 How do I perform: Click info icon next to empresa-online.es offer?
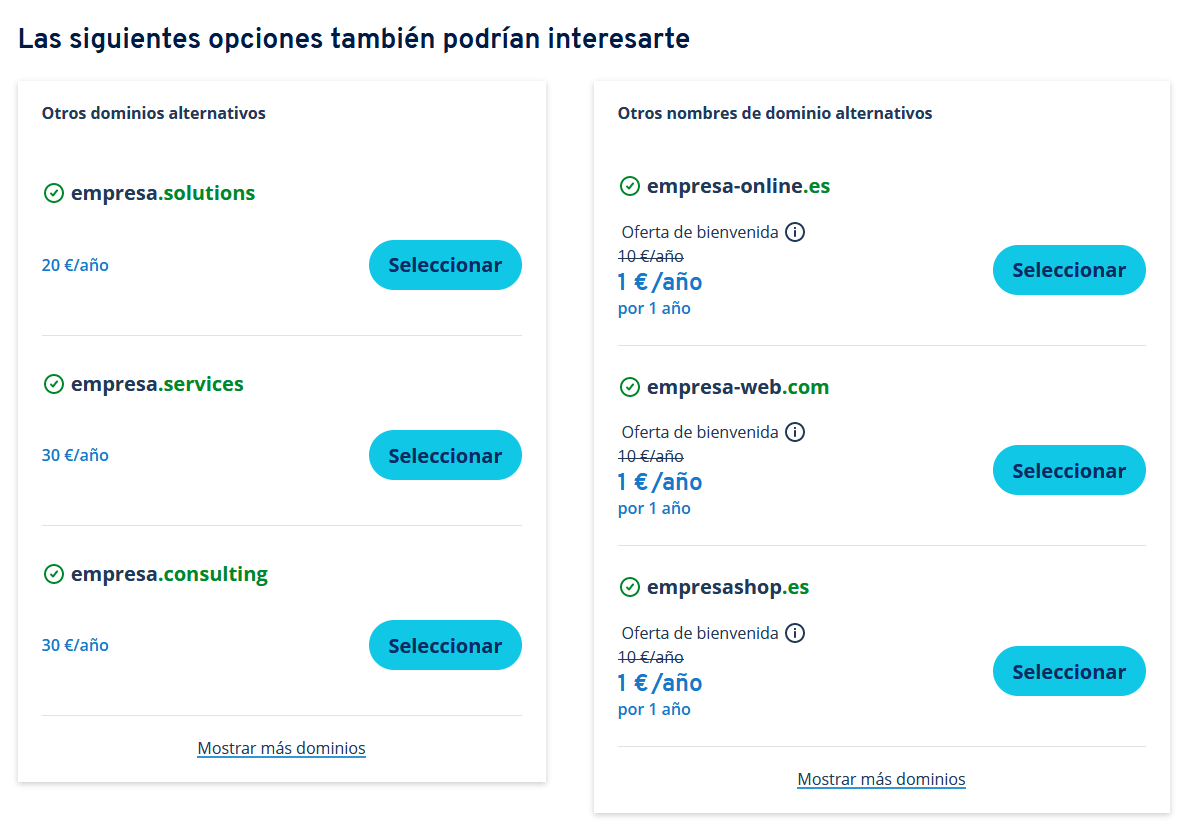(794, 232)
